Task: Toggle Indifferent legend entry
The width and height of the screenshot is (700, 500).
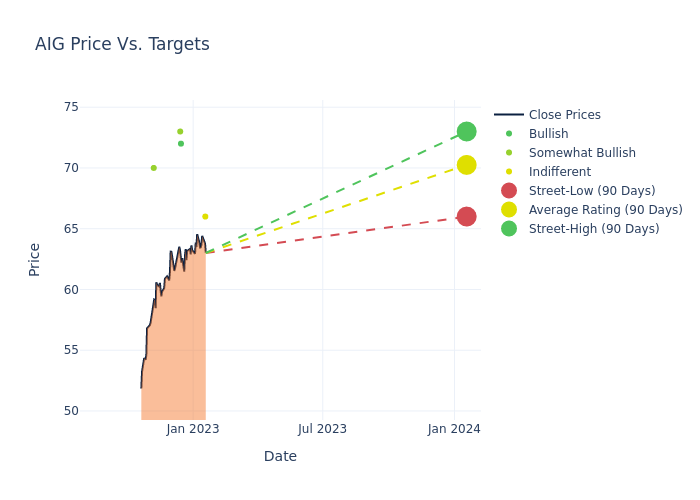Action: pos(559,172)
